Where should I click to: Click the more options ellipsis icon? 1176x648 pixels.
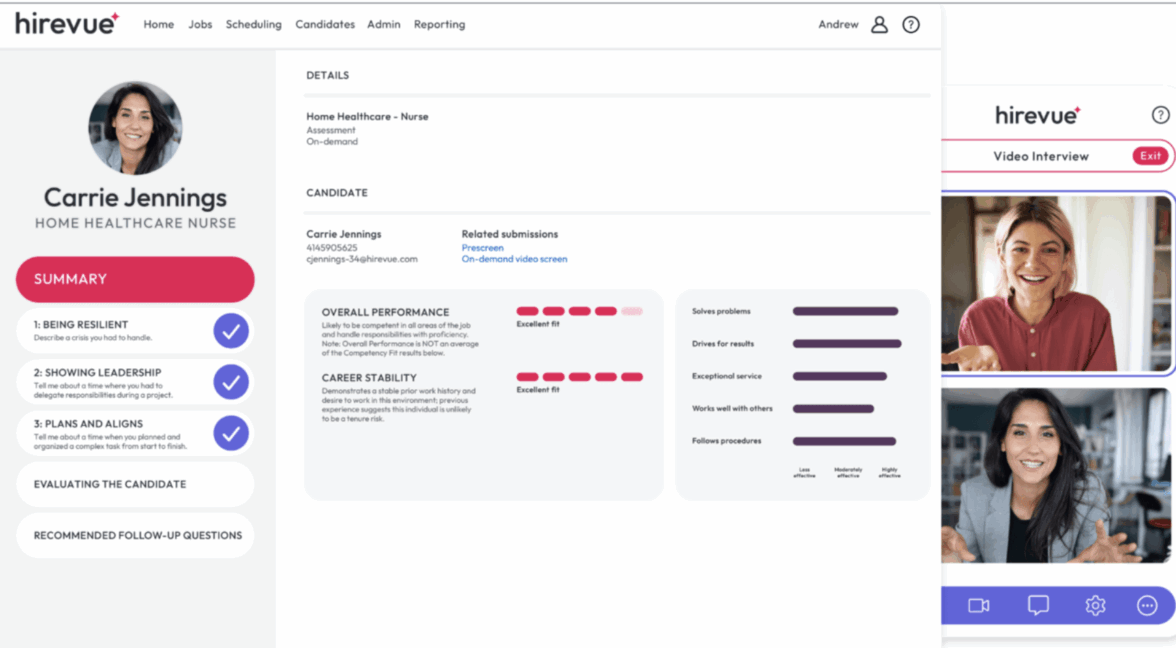pos(1147,605)
